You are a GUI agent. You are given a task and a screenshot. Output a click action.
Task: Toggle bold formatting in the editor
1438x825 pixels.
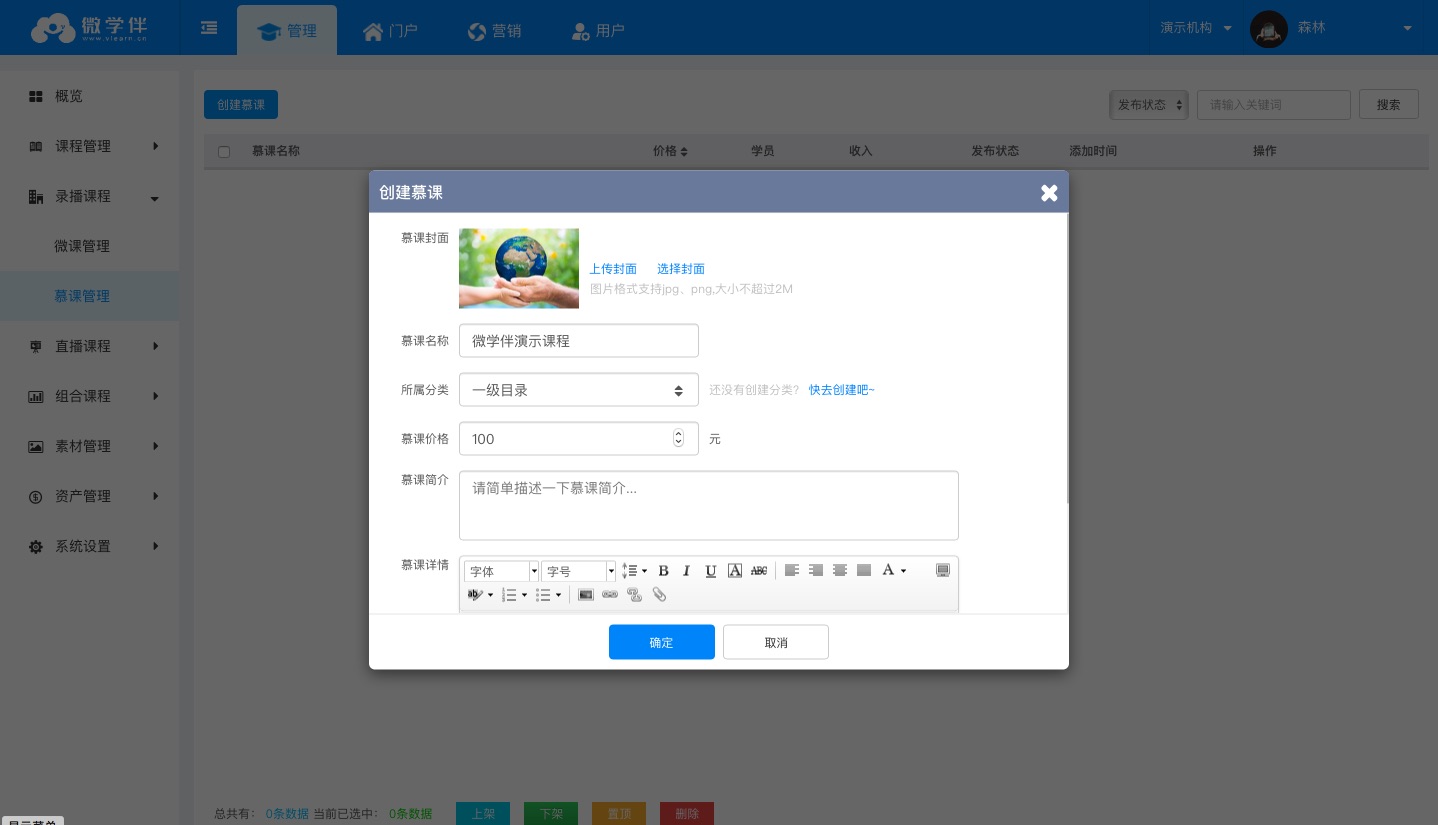point(663,571)
